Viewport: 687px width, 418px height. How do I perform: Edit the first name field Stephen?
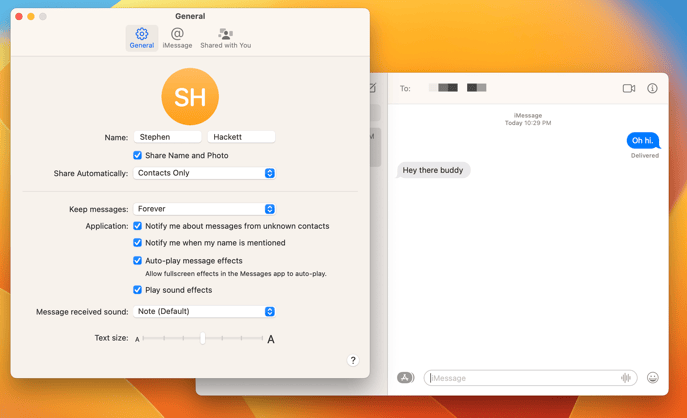coord(167,137)
